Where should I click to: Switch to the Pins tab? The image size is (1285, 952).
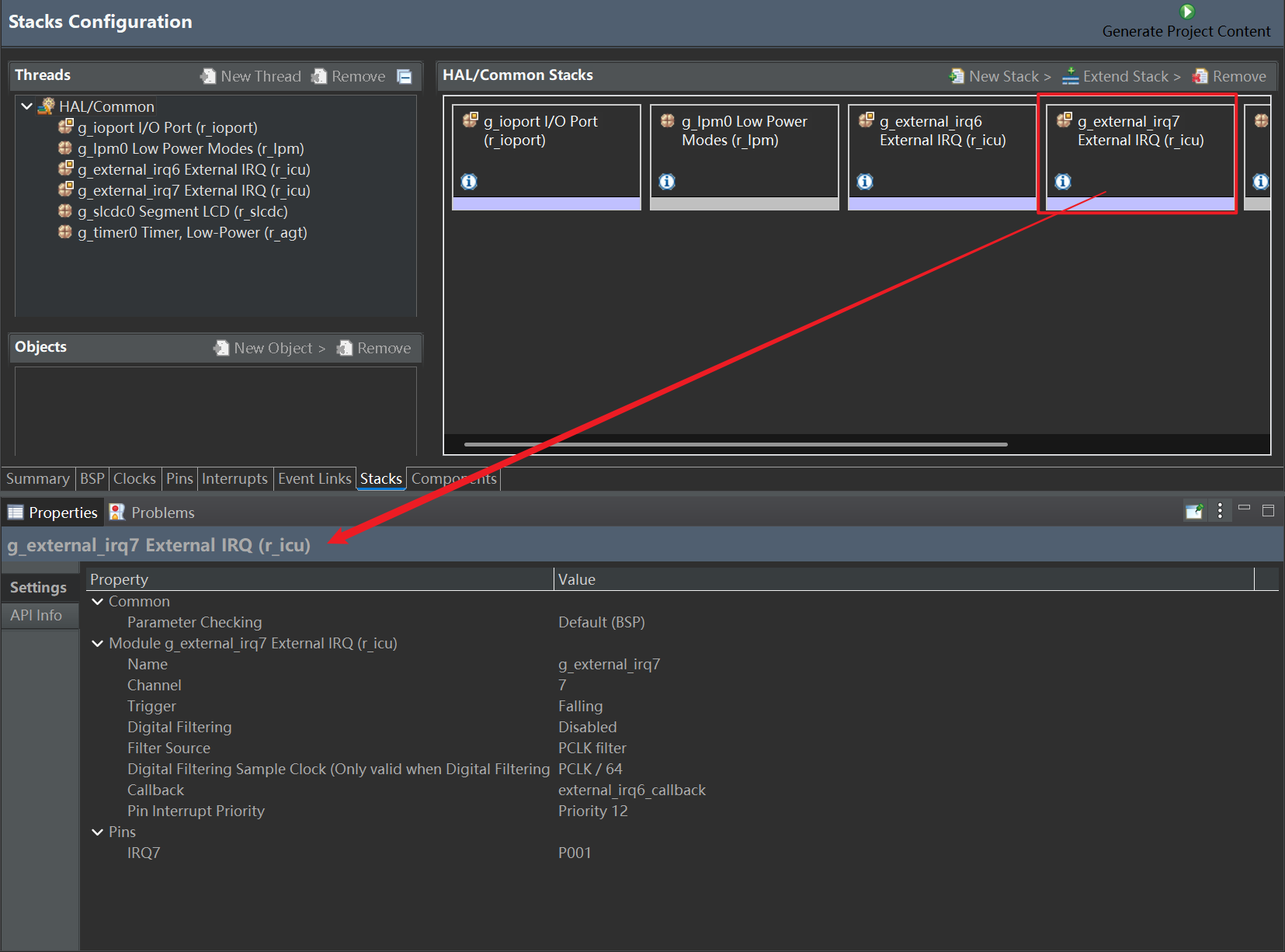pyautogui.click(x=179, y=478)
